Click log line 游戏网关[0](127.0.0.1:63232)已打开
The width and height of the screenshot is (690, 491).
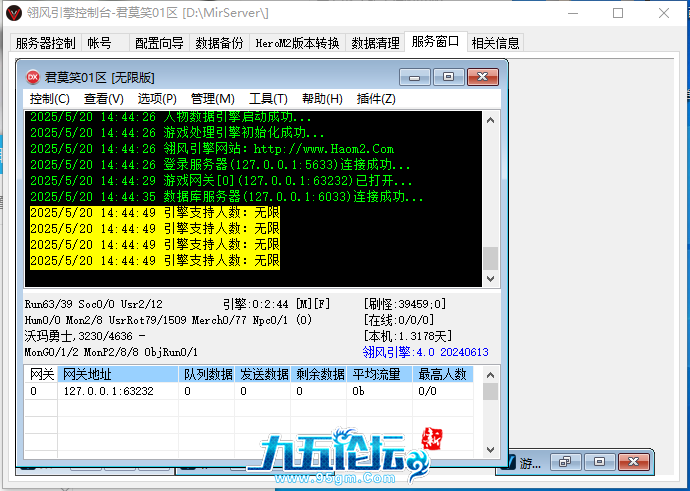coord(221,180)
